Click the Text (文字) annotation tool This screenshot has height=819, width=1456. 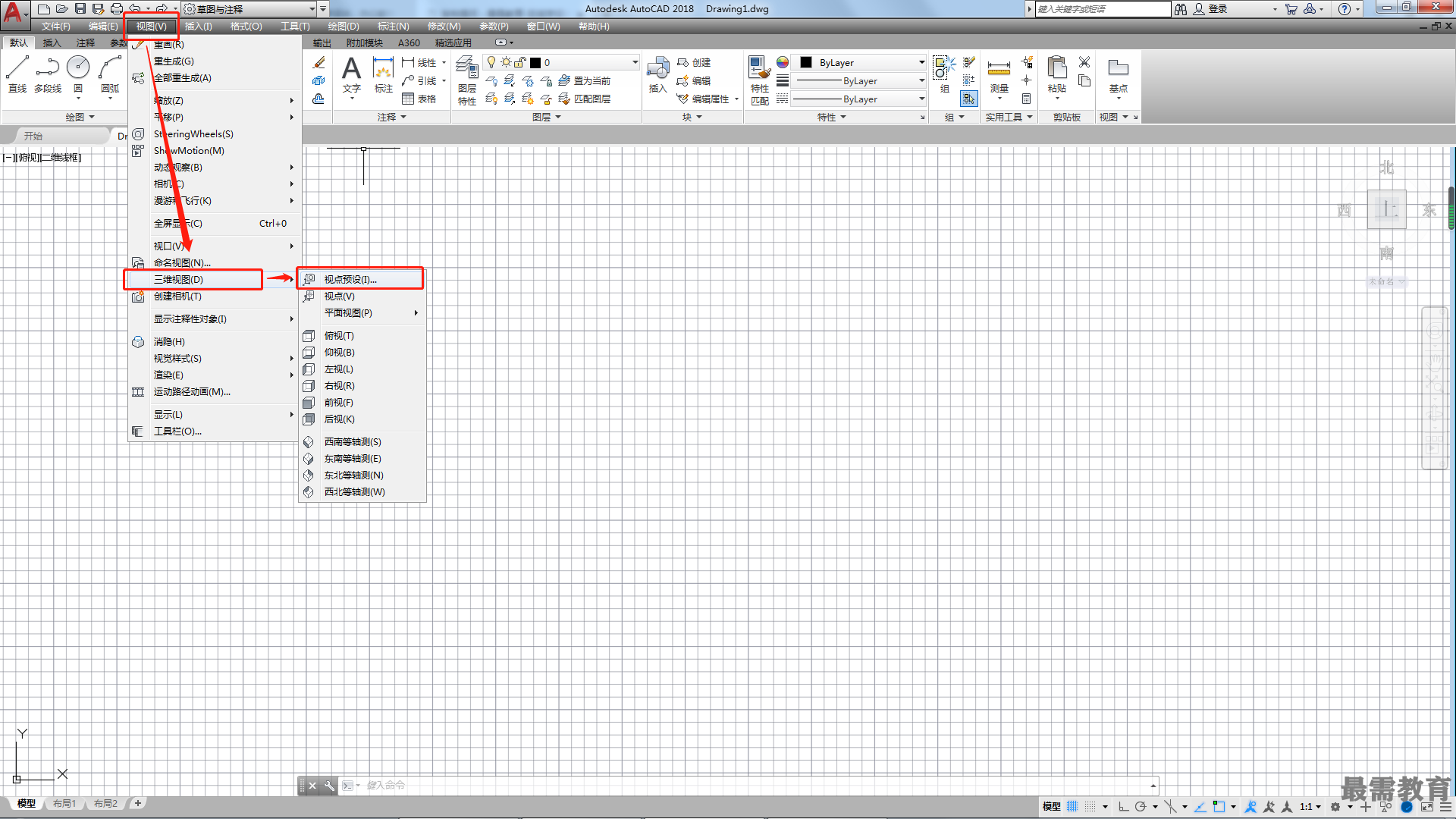point(351,74)
